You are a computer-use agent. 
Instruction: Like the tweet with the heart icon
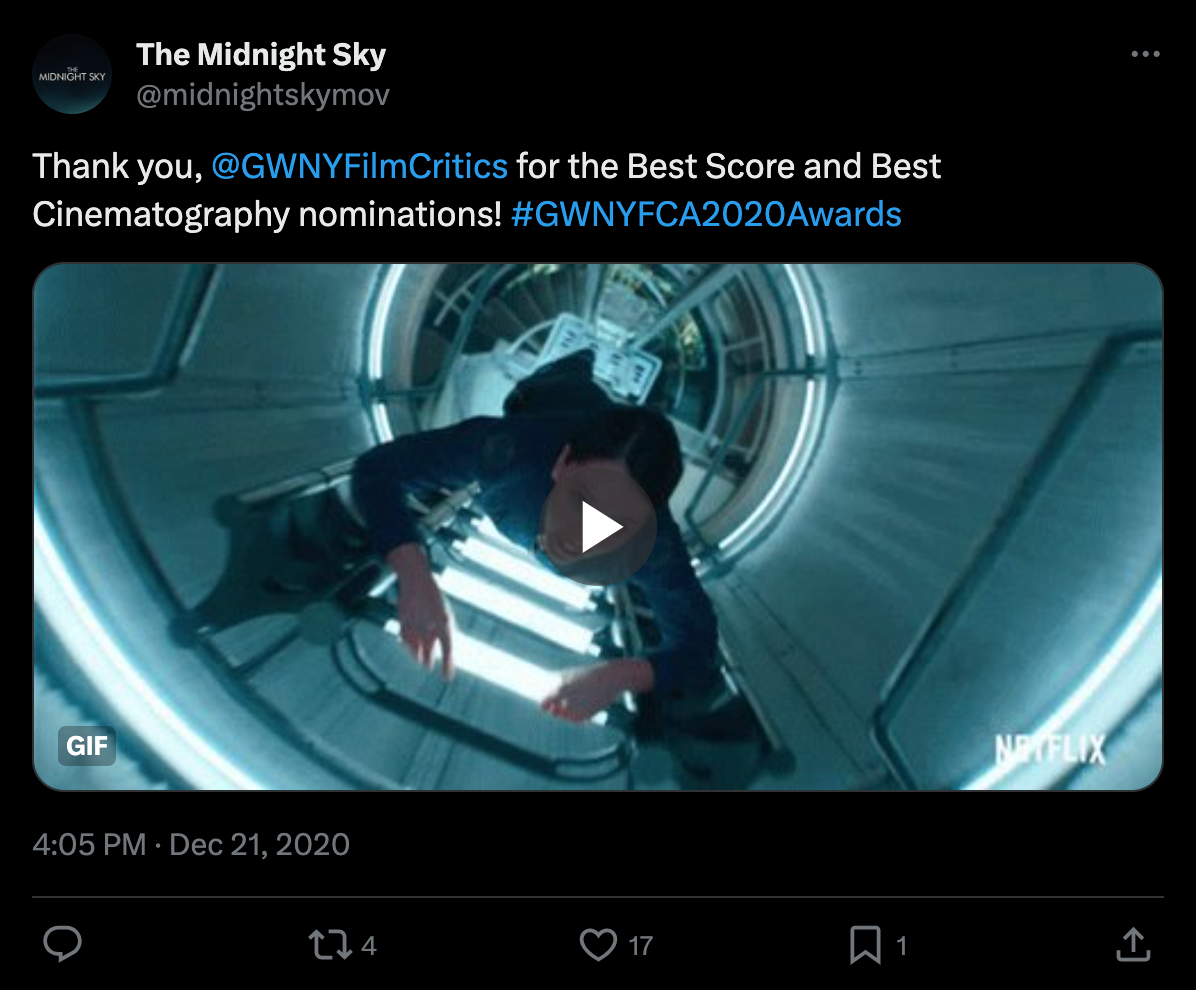point(598,944)
